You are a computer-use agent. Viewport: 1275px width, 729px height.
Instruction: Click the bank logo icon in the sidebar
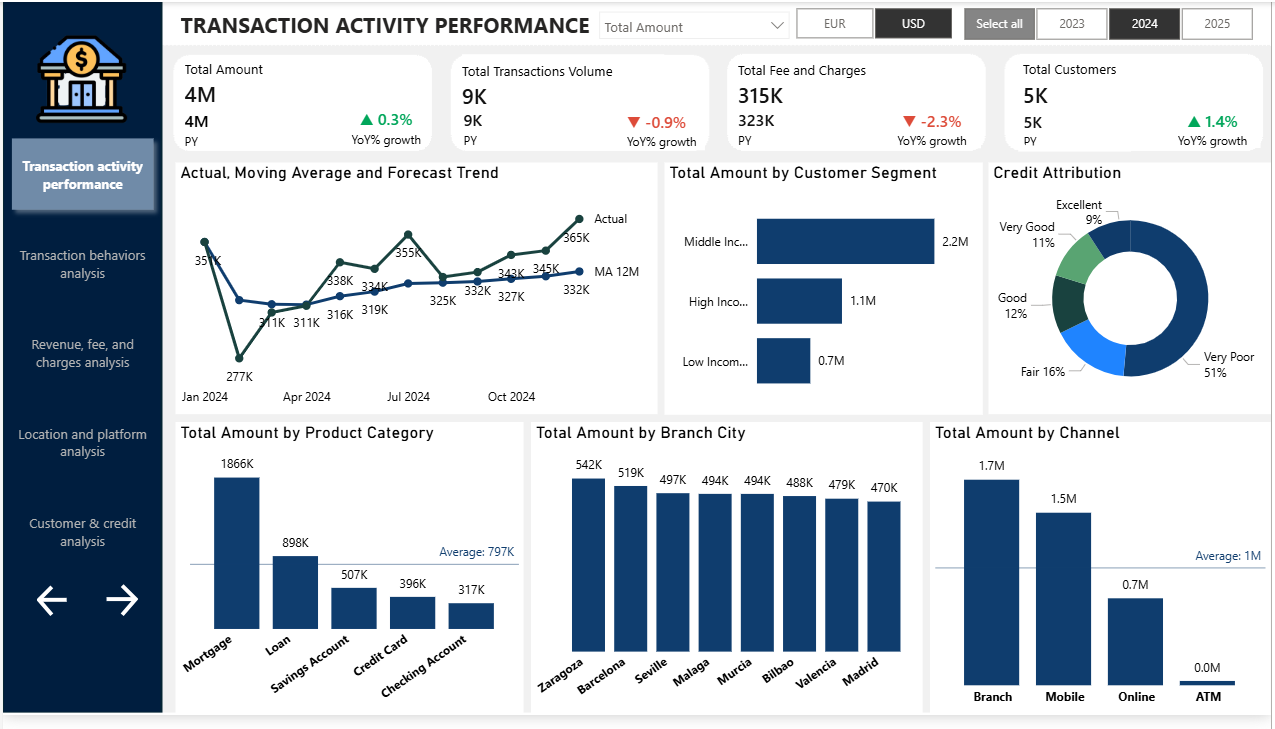pyautogui.click(x=83, y=80)
